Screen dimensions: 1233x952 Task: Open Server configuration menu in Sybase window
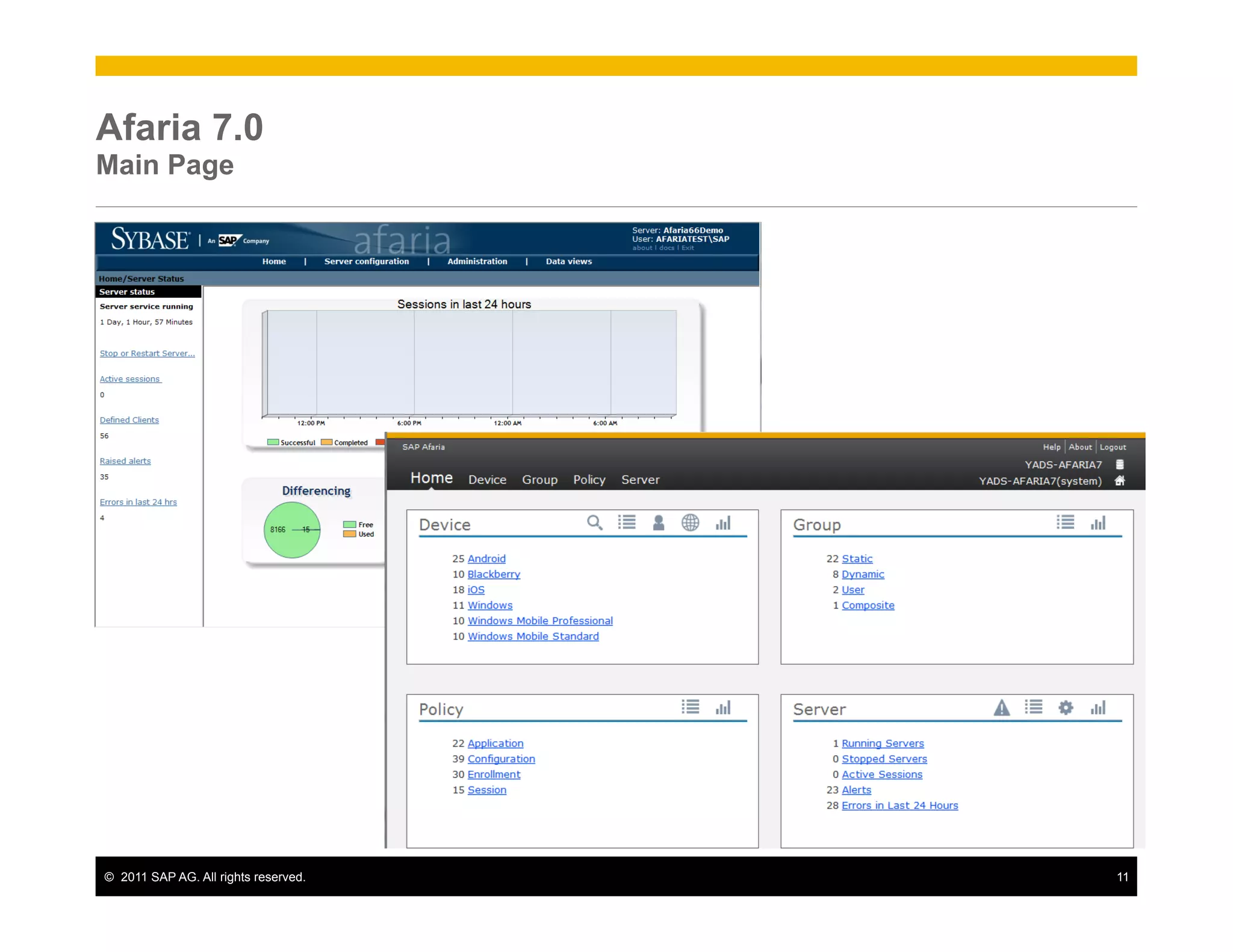point(366,261)
